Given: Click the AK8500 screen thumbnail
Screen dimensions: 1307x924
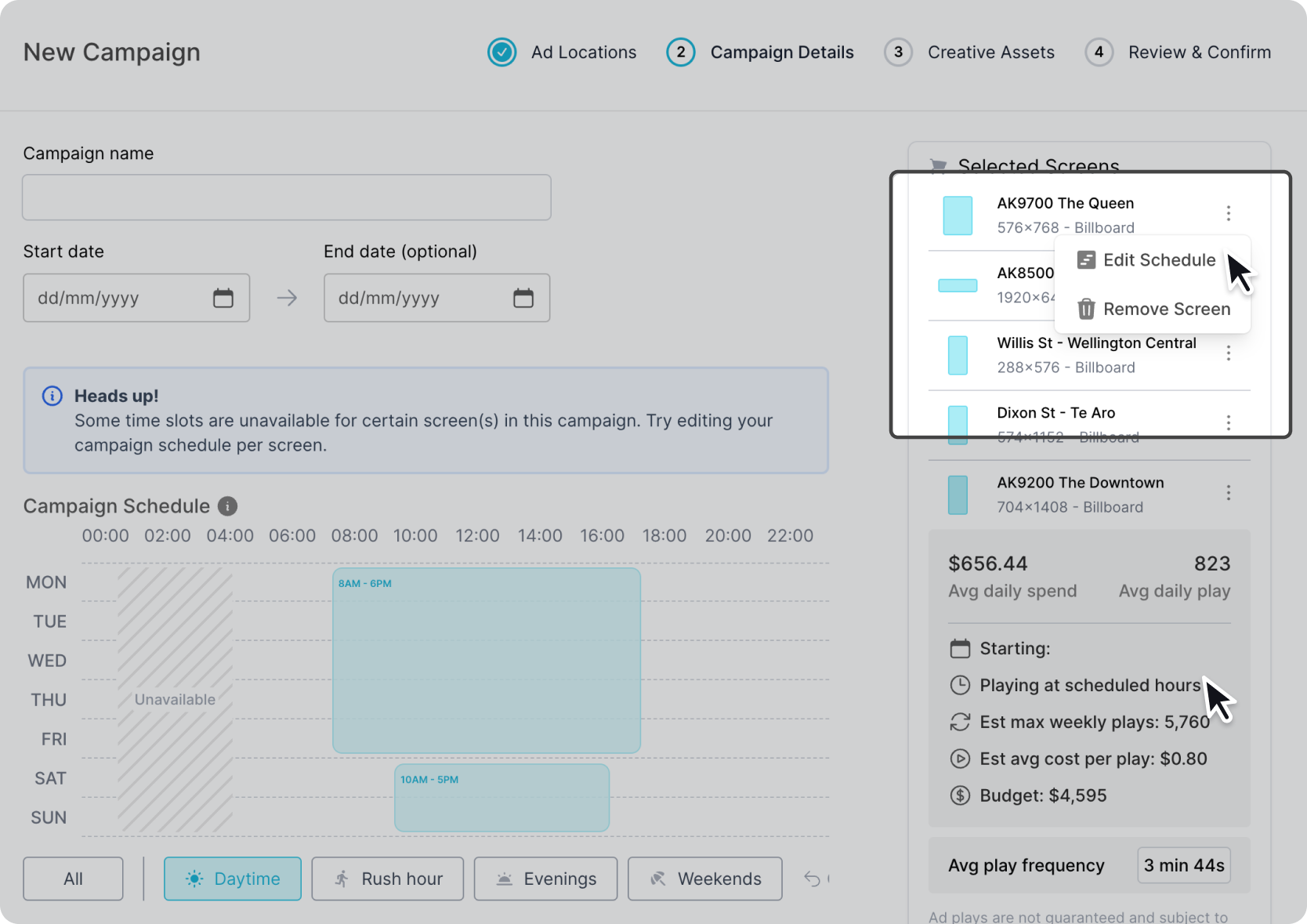Looking at the screenshot, I should point(958,285).
